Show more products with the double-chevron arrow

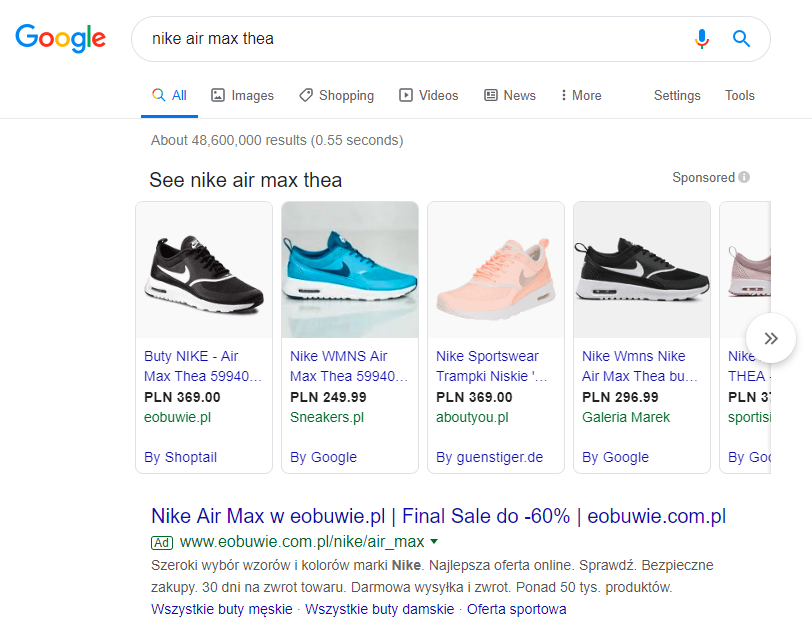click(771, 338)
